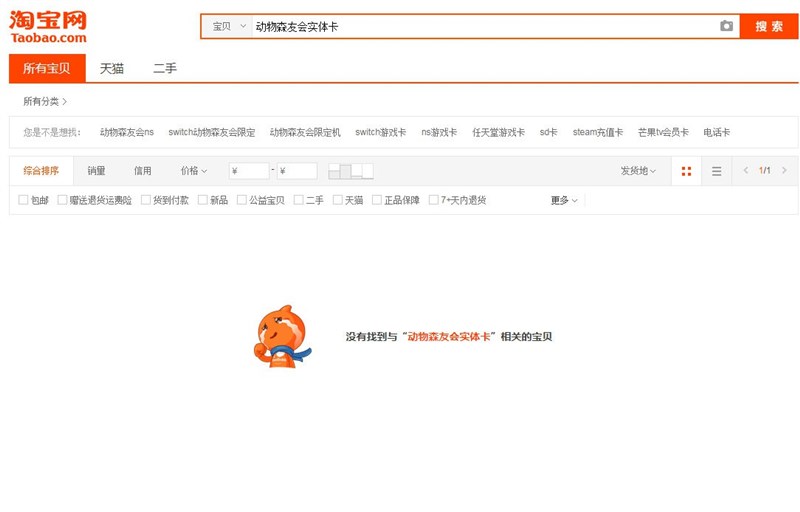Tick the 7+天内退货 checkbox
Screen dimensions: 800x512
click(x=433, y=200)
